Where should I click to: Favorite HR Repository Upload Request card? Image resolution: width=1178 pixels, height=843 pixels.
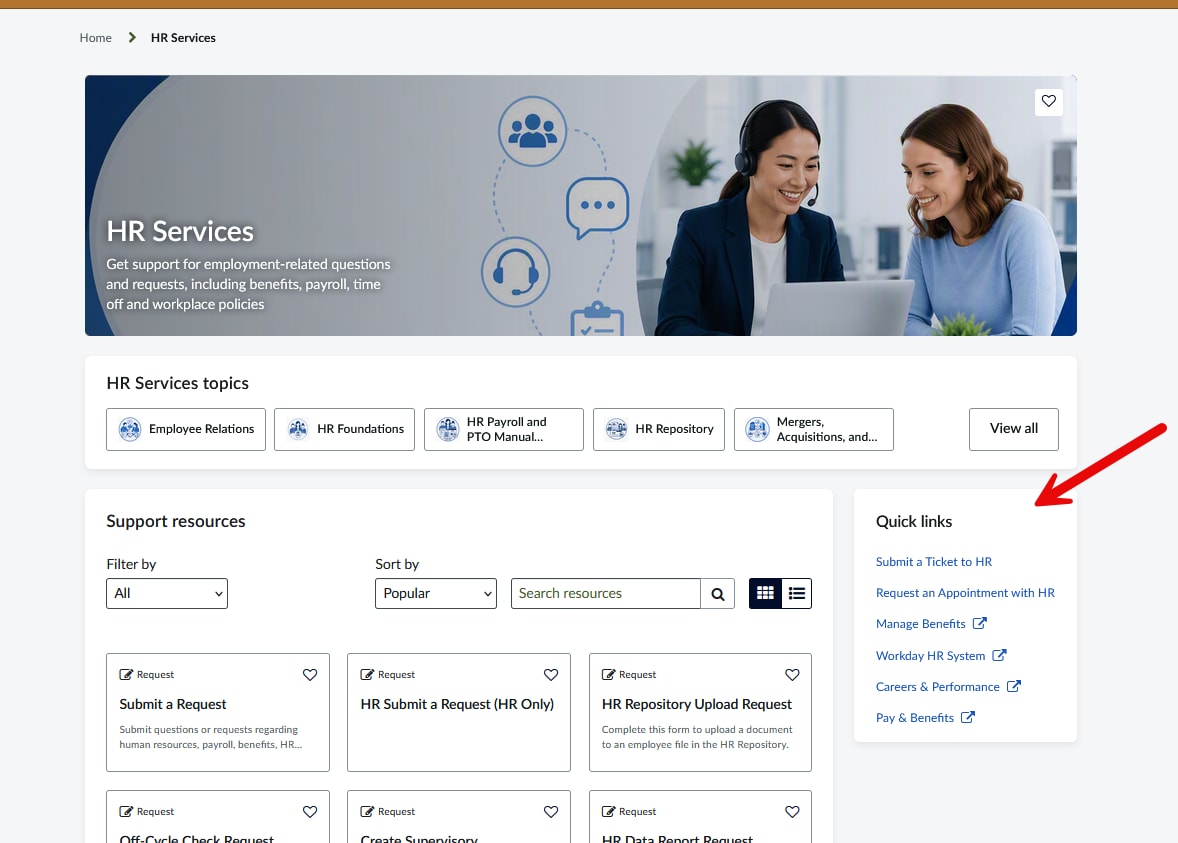coord(792,675)
